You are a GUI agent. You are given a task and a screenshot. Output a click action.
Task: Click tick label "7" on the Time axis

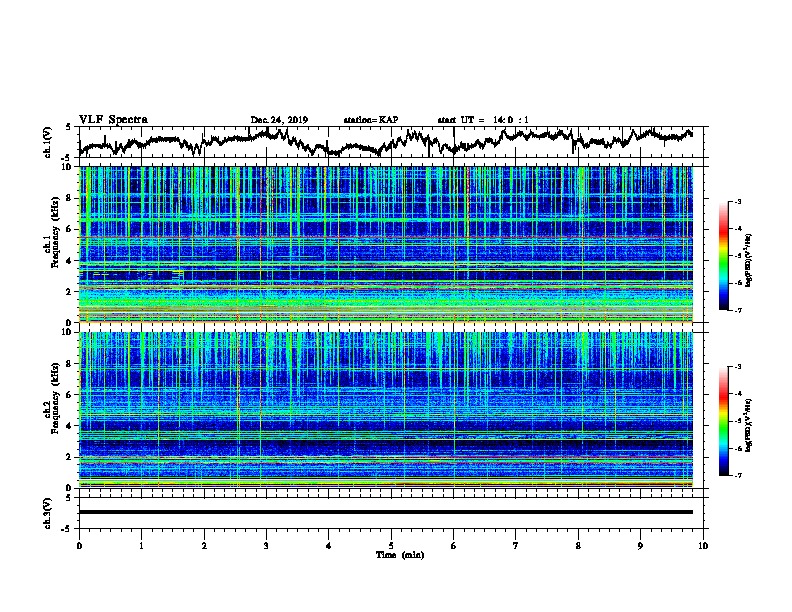coord(516,546)
